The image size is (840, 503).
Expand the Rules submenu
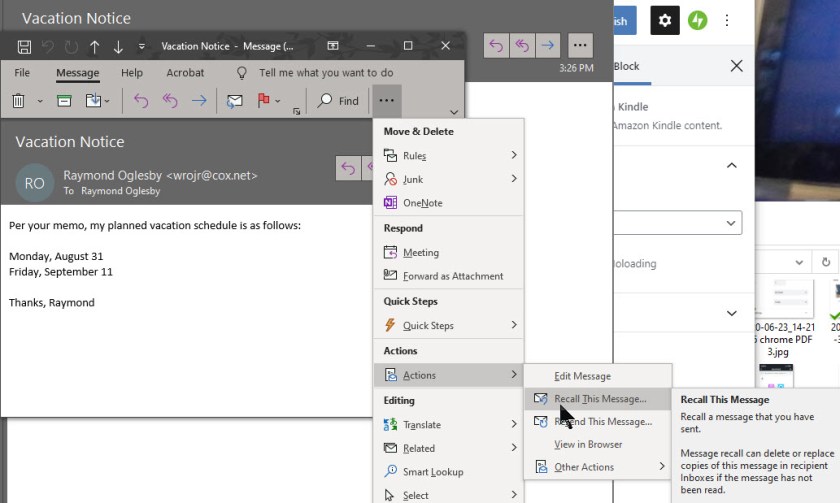(x=448, y=156)
